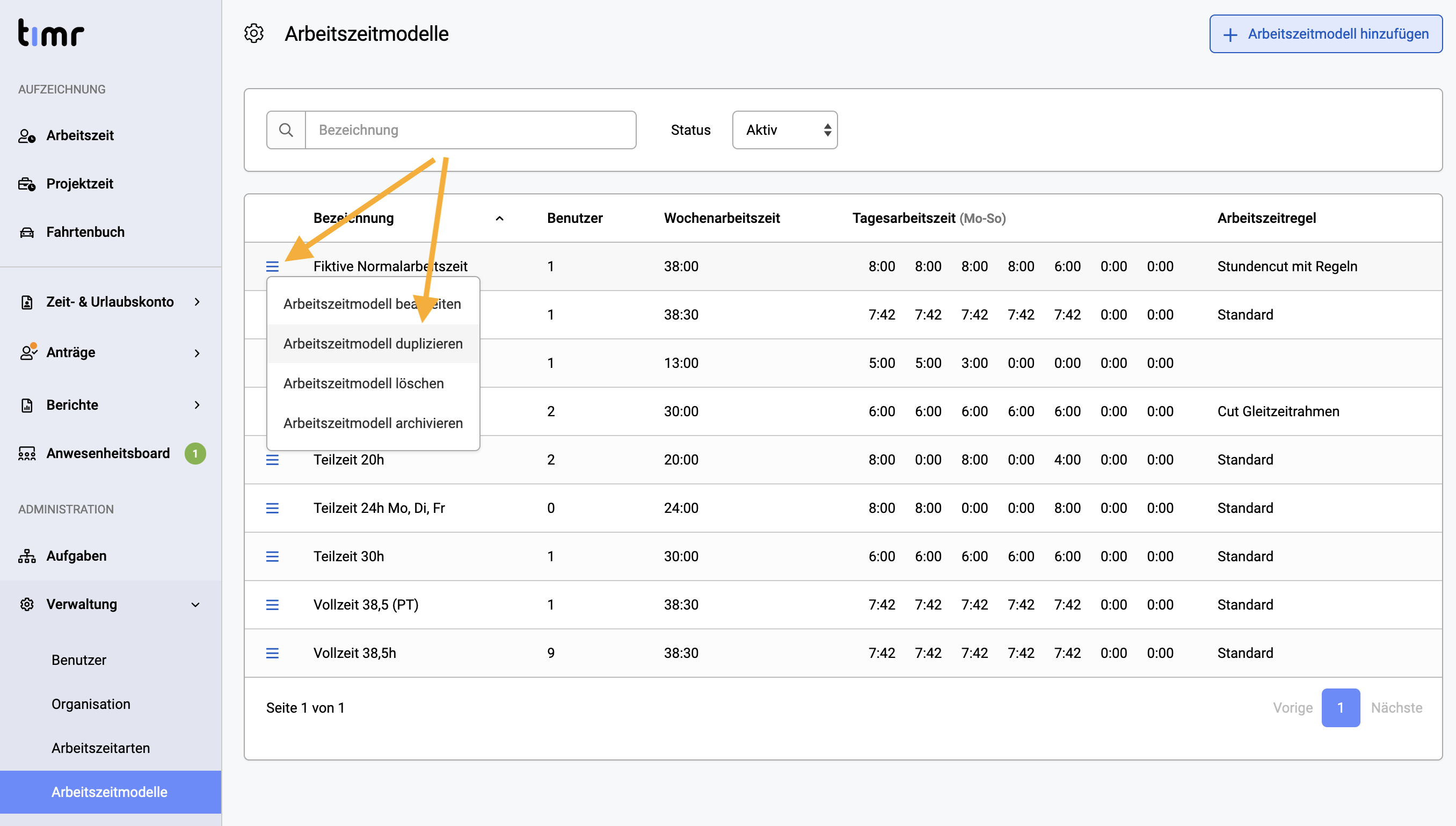
Task: Expand the Anträge chevron
Action: pyautogui.click(x=196, y=353)
